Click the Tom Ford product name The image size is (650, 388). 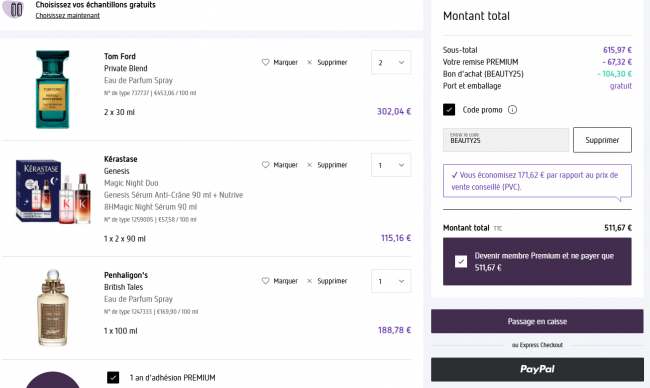120,56
